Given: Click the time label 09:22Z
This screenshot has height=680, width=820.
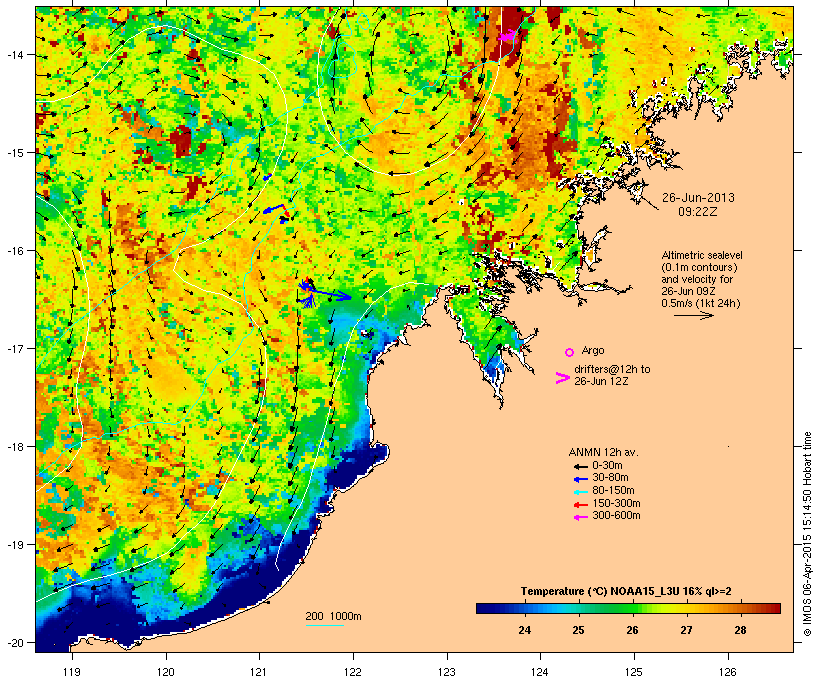Looking at the screenshot, I should (698, 211).
